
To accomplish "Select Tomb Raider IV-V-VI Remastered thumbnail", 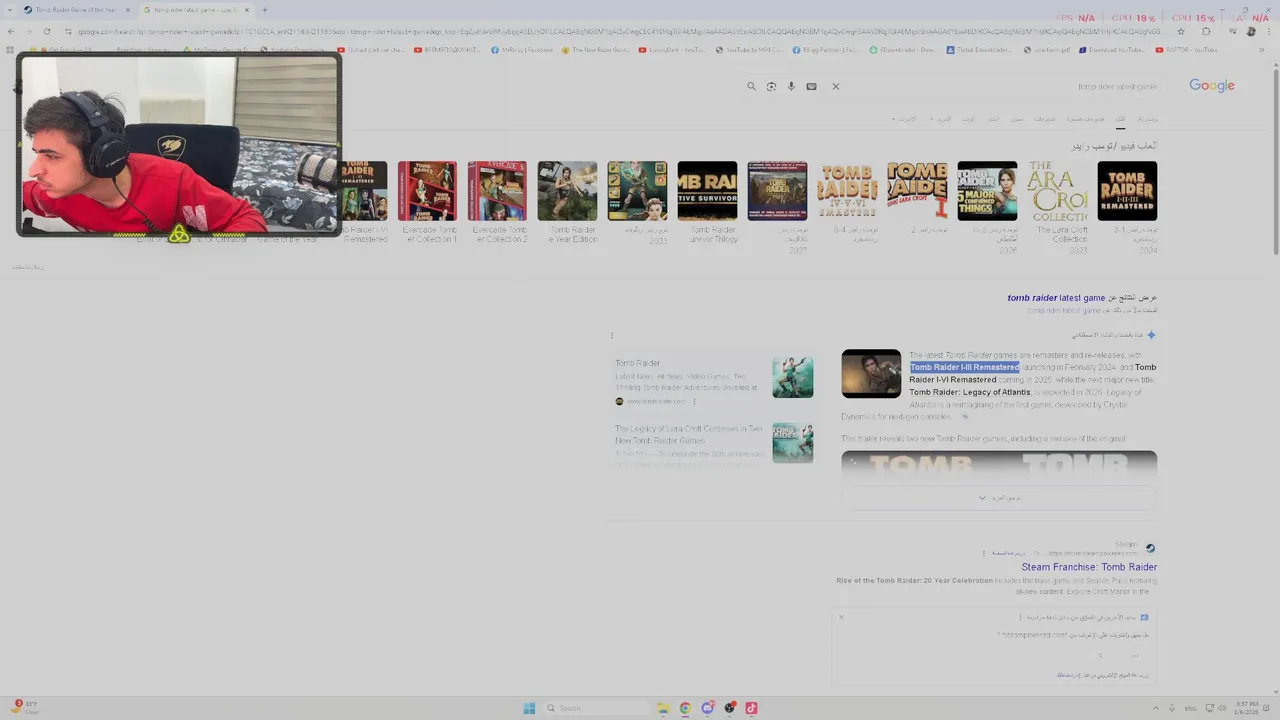I will pos(847,191).
